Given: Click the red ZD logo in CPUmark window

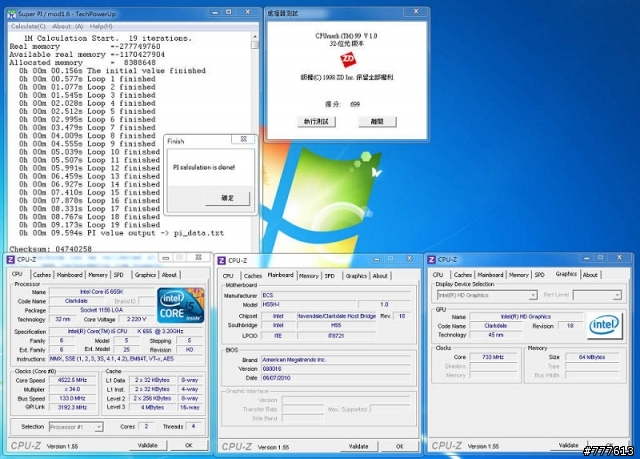Looking at the screenshot, I should click(348, 60).
